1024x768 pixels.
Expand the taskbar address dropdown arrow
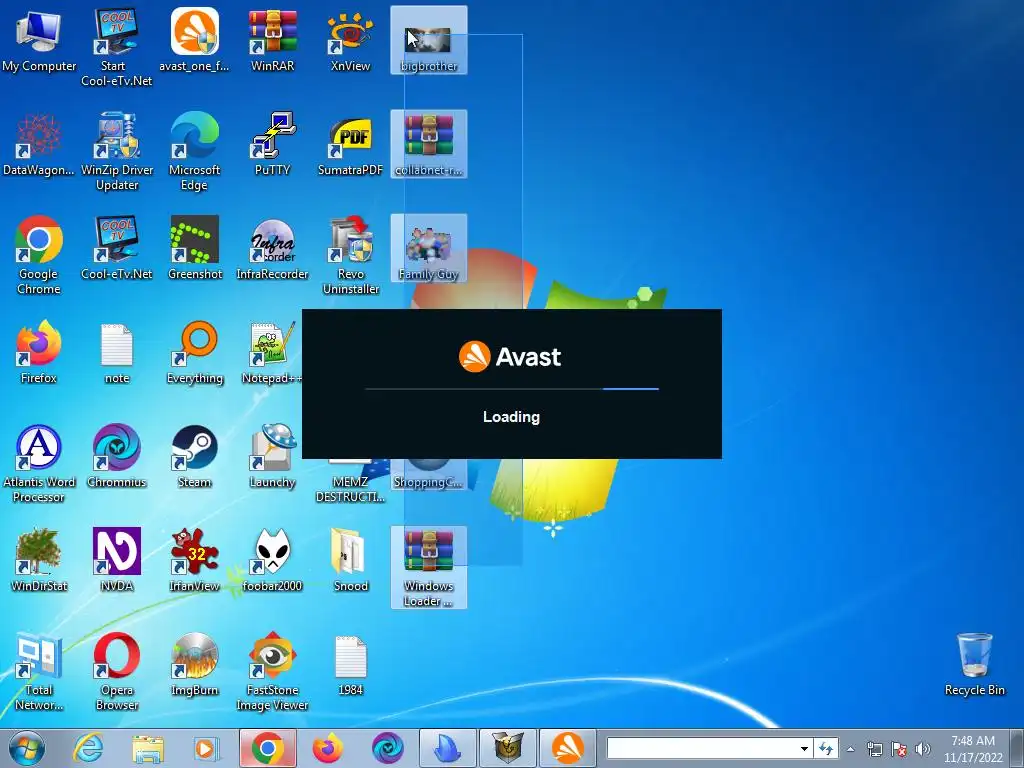805,749
